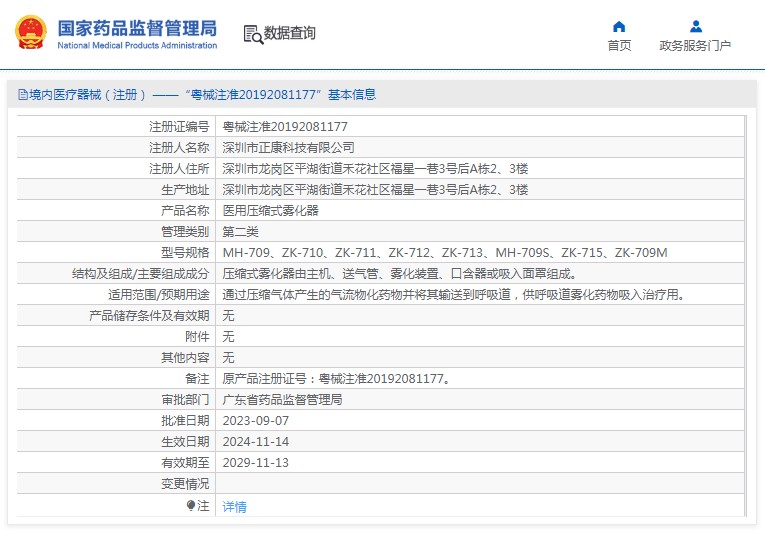Click the document icon before 境内医疗器械
Image resolution: width=765 pixels, height=537 pixels.
click(x=22, y=95)
